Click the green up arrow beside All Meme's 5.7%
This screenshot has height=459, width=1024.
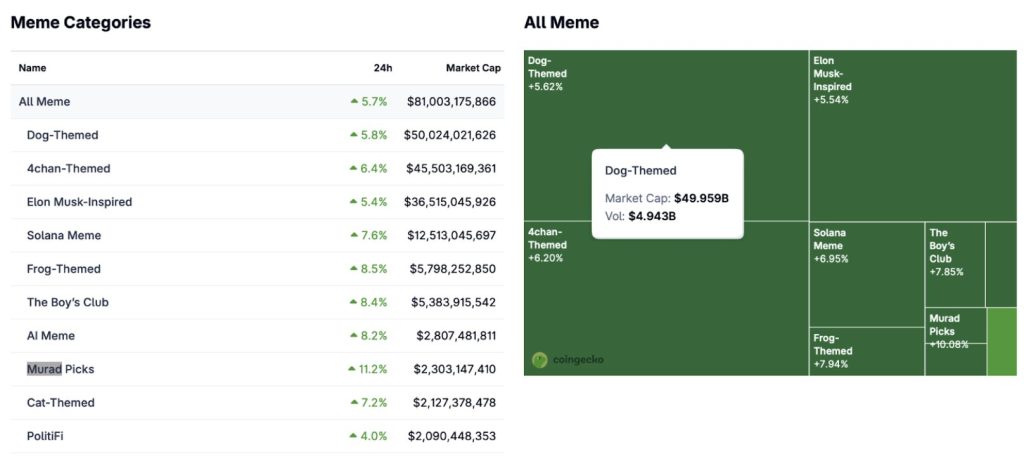click(x=354, y=102)
